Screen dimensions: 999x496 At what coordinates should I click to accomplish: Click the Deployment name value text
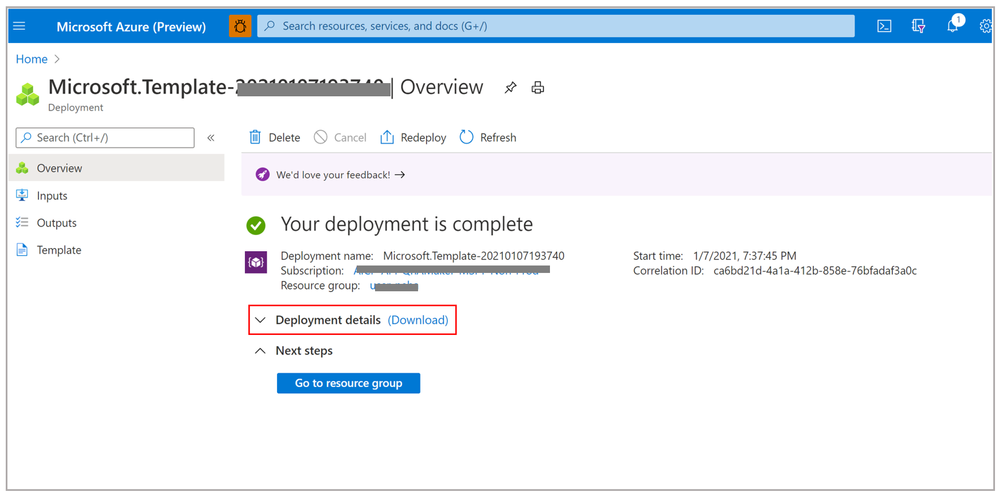click(x=473, y=256)
